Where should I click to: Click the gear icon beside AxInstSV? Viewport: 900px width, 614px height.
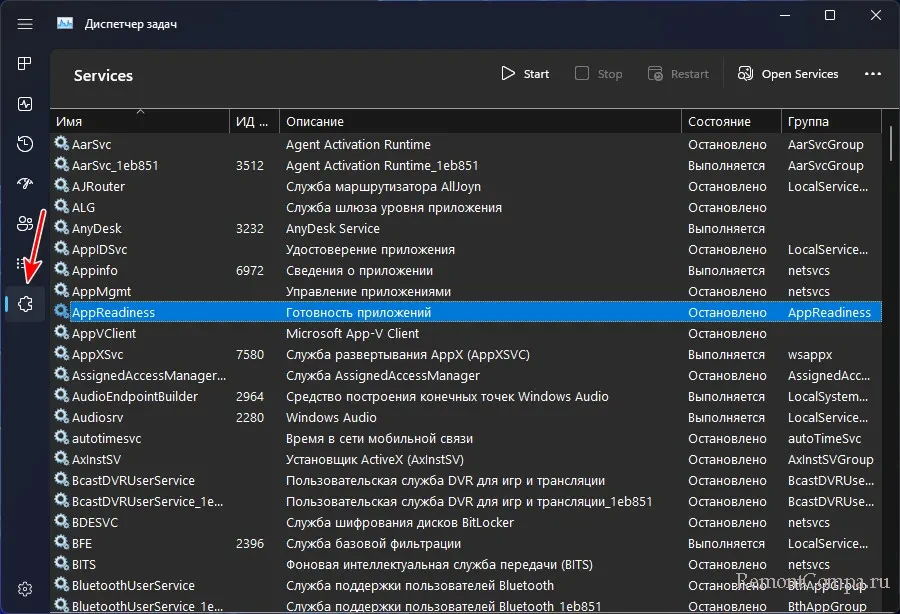[x=61, y=458]
